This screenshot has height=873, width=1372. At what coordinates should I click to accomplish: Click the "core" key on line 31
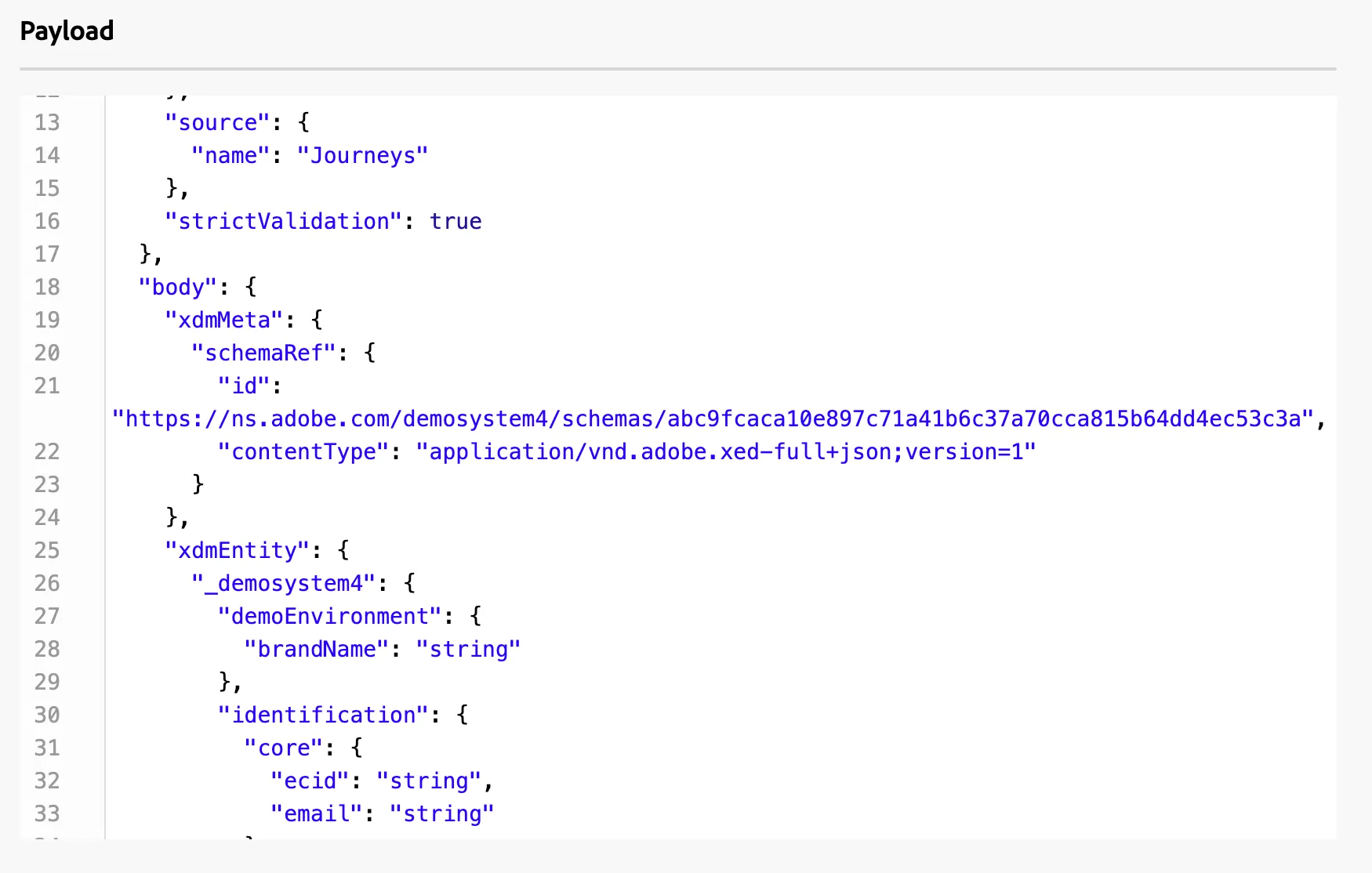[x=284, y=748]
